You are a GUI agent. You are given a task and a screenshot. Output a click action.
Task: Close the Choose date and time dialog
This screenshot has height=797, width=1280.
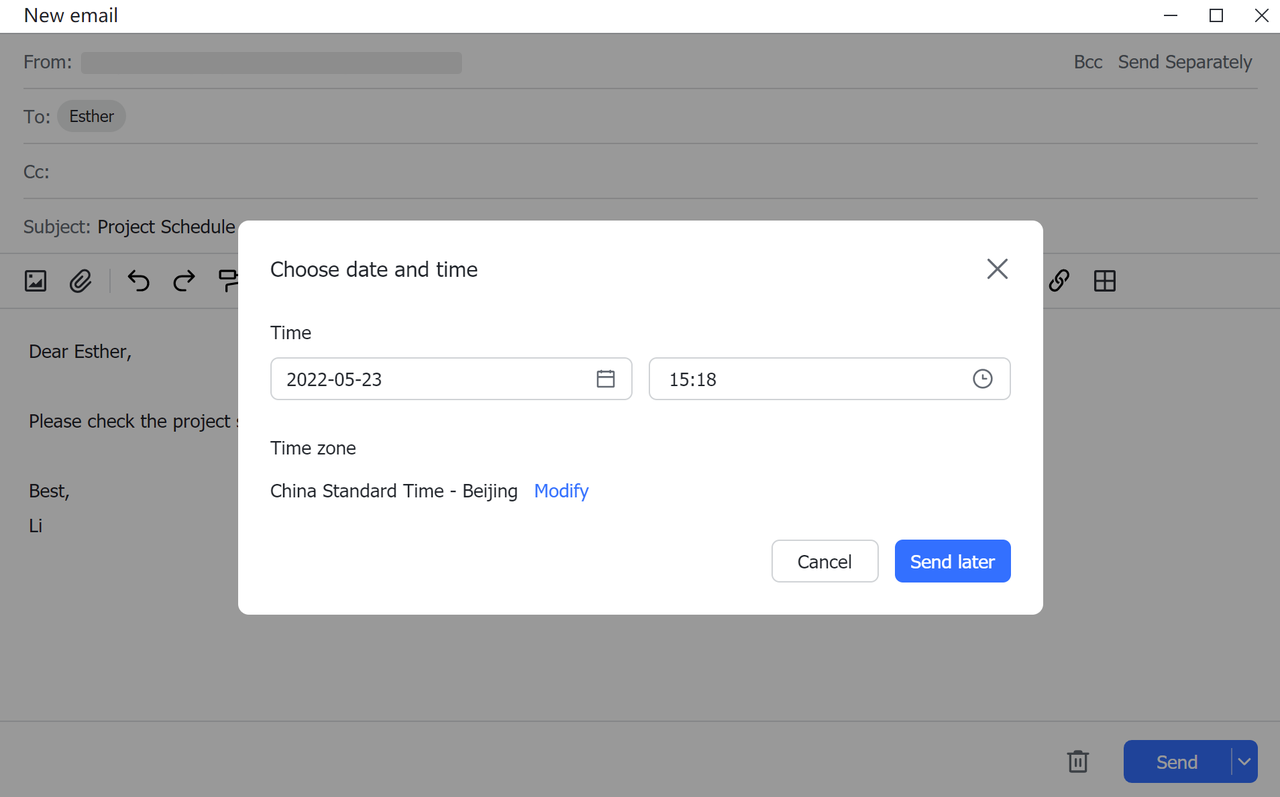pos(997,269)
